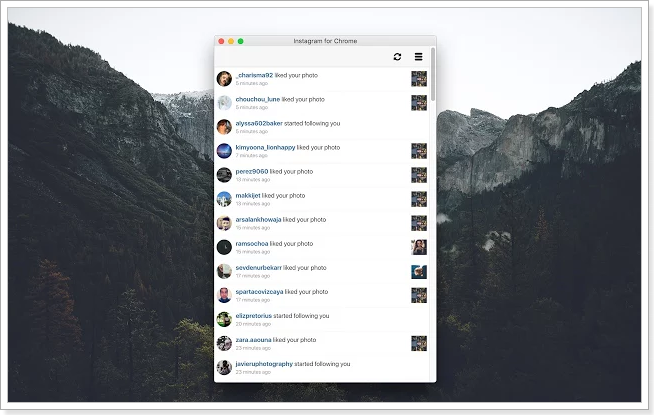Open photo thumbnail liked by ramsochoa
The image size is (654, 415).
click(419, 247)
